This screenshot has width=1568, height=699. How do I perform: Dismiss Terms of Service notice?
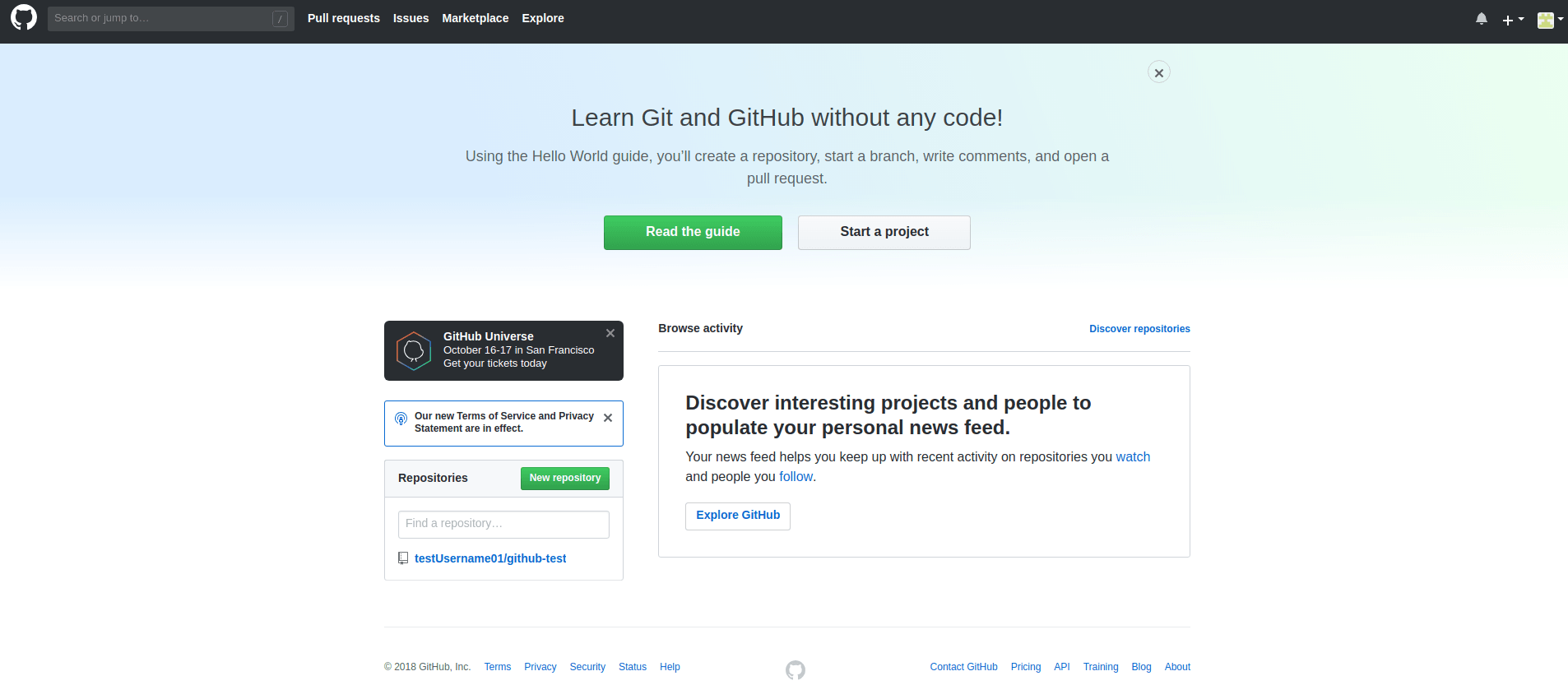pos(608,418)
